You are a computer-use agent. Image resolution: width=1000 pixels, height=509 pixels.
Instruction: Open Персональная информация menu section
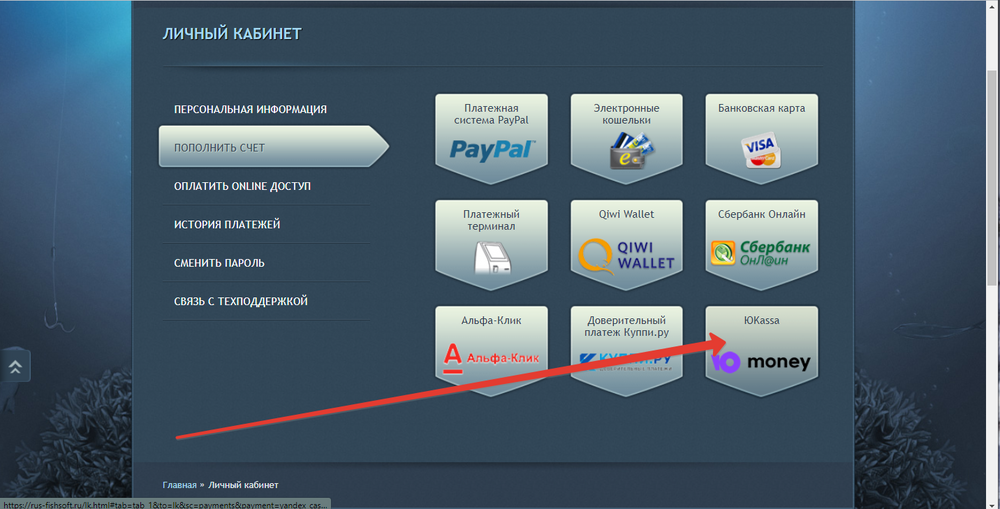tap(250, 109)
